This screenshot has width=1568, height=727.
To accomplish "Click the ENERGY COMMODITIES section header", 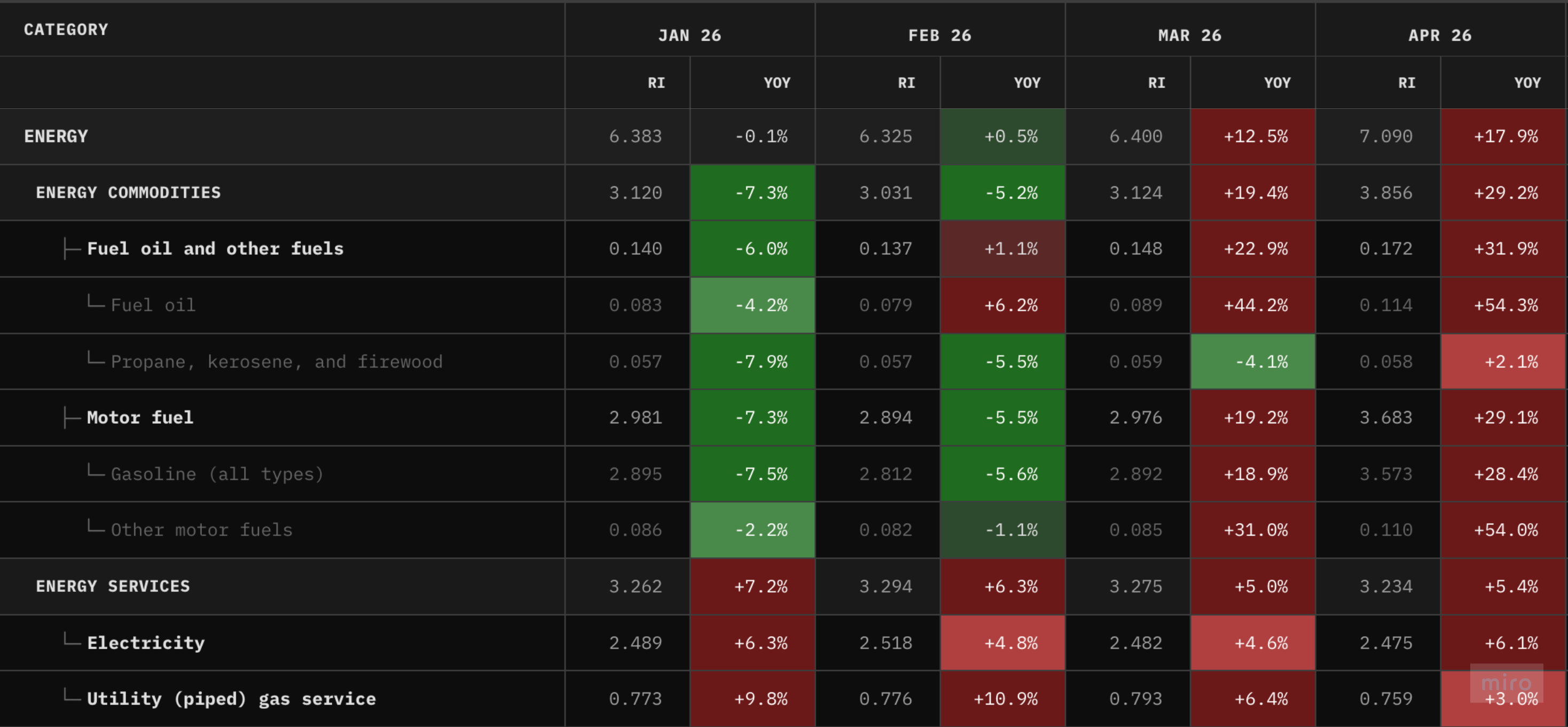I will coord(128,193).
